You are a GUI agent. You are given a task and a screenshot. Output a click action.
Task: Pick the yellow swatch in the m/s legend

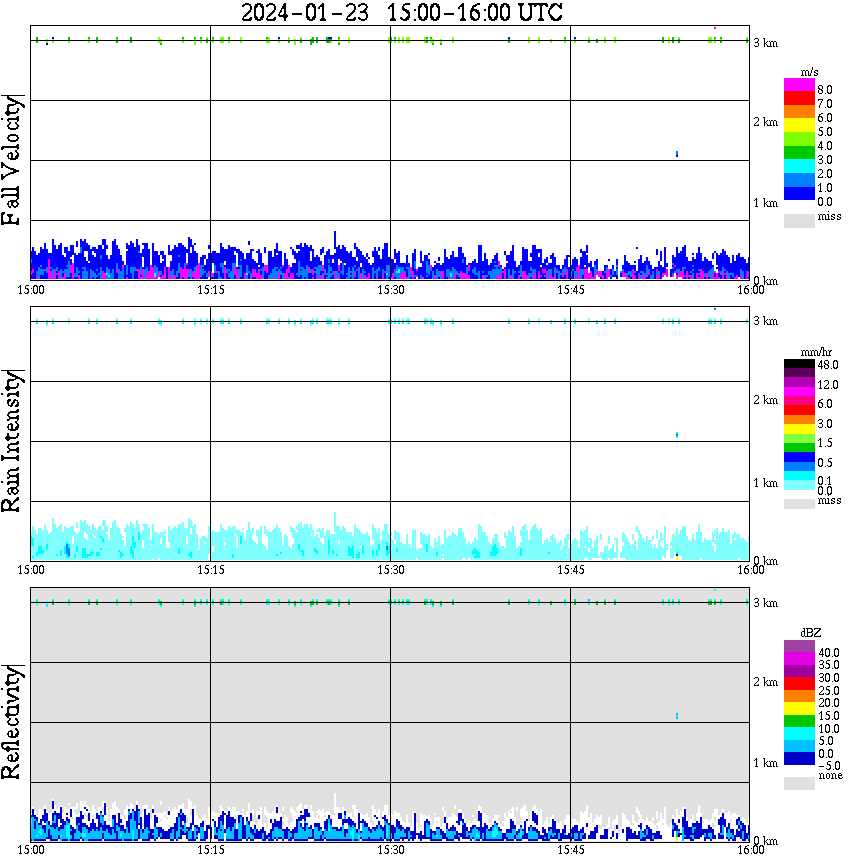799,126
